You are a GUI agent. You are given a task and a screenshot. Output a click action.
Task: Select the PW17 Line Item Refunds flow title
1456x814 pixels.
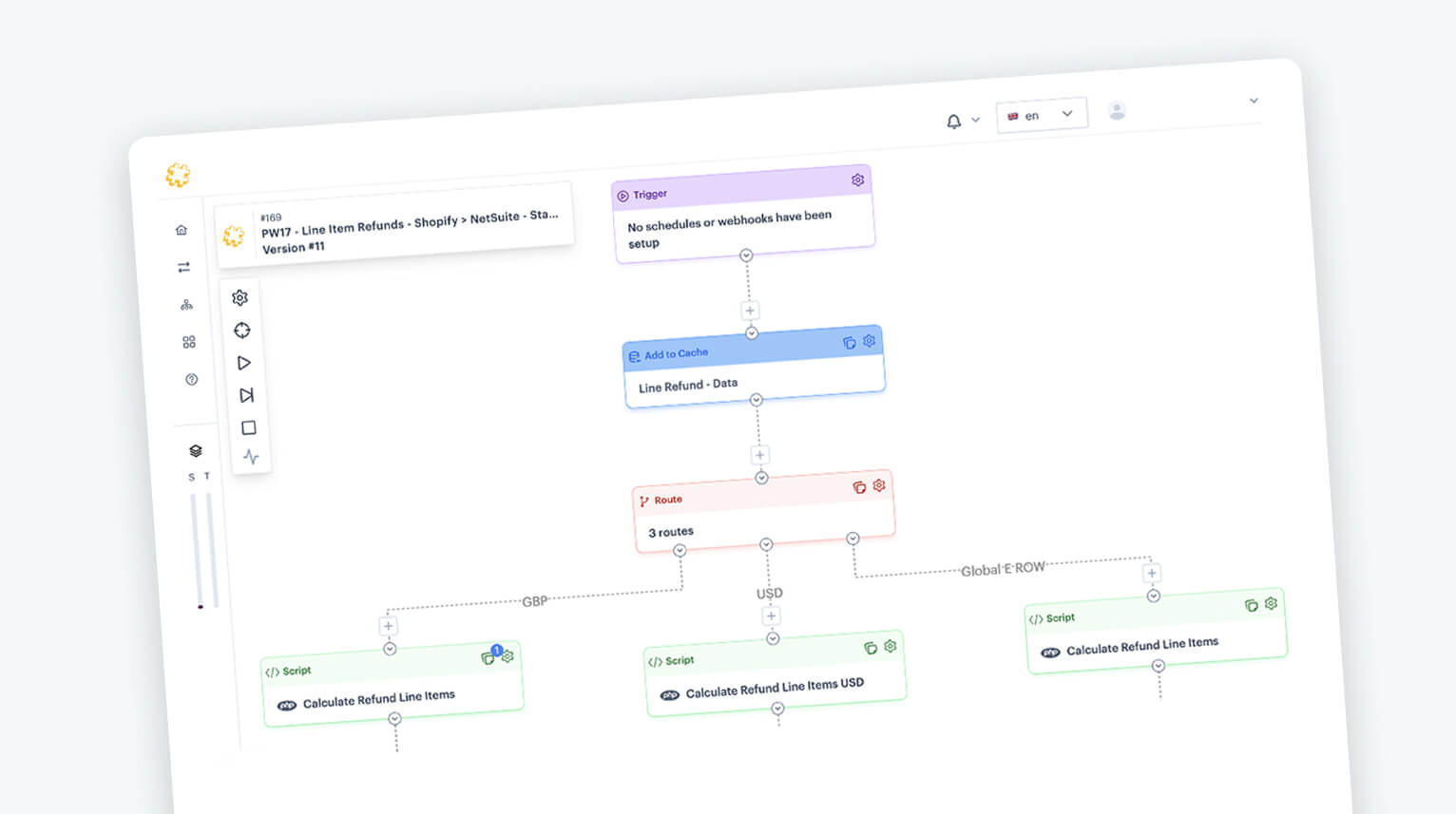410,224
